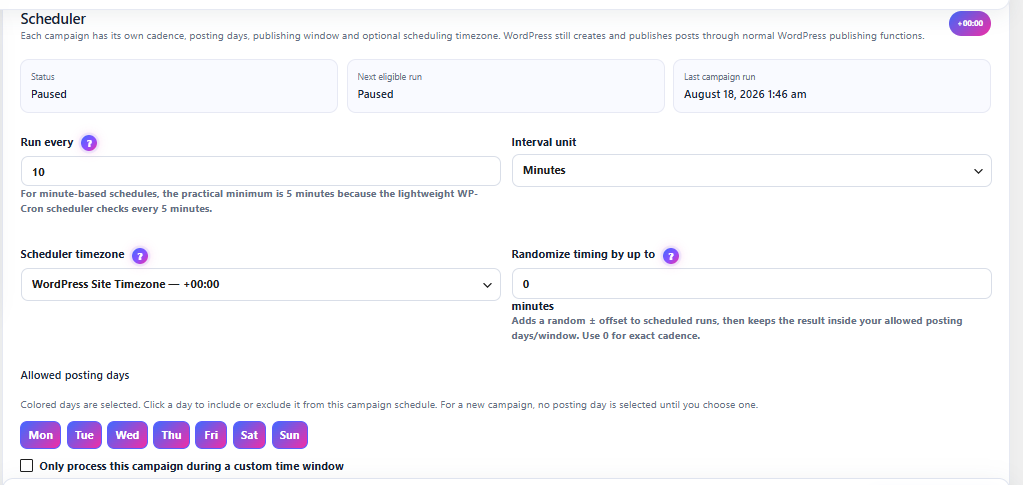Click the Status Paused card
The width and height of the screenshot is (1023, 485).
(x=179, y=86)
